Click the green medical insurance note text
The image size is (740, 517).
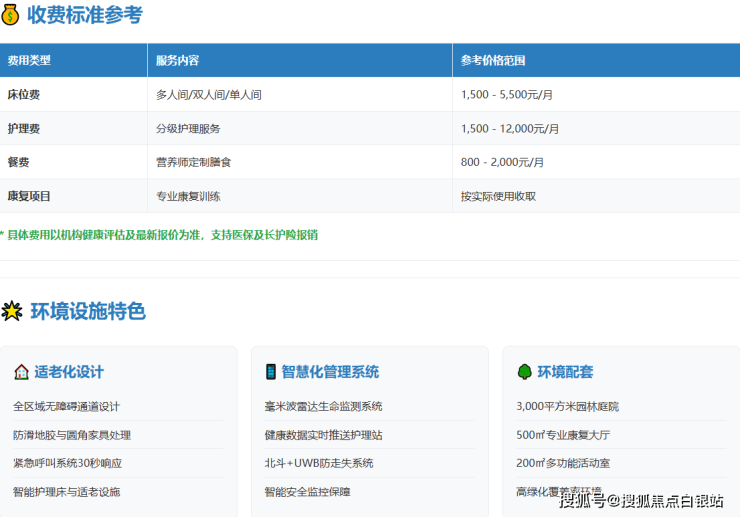point(159,235)
